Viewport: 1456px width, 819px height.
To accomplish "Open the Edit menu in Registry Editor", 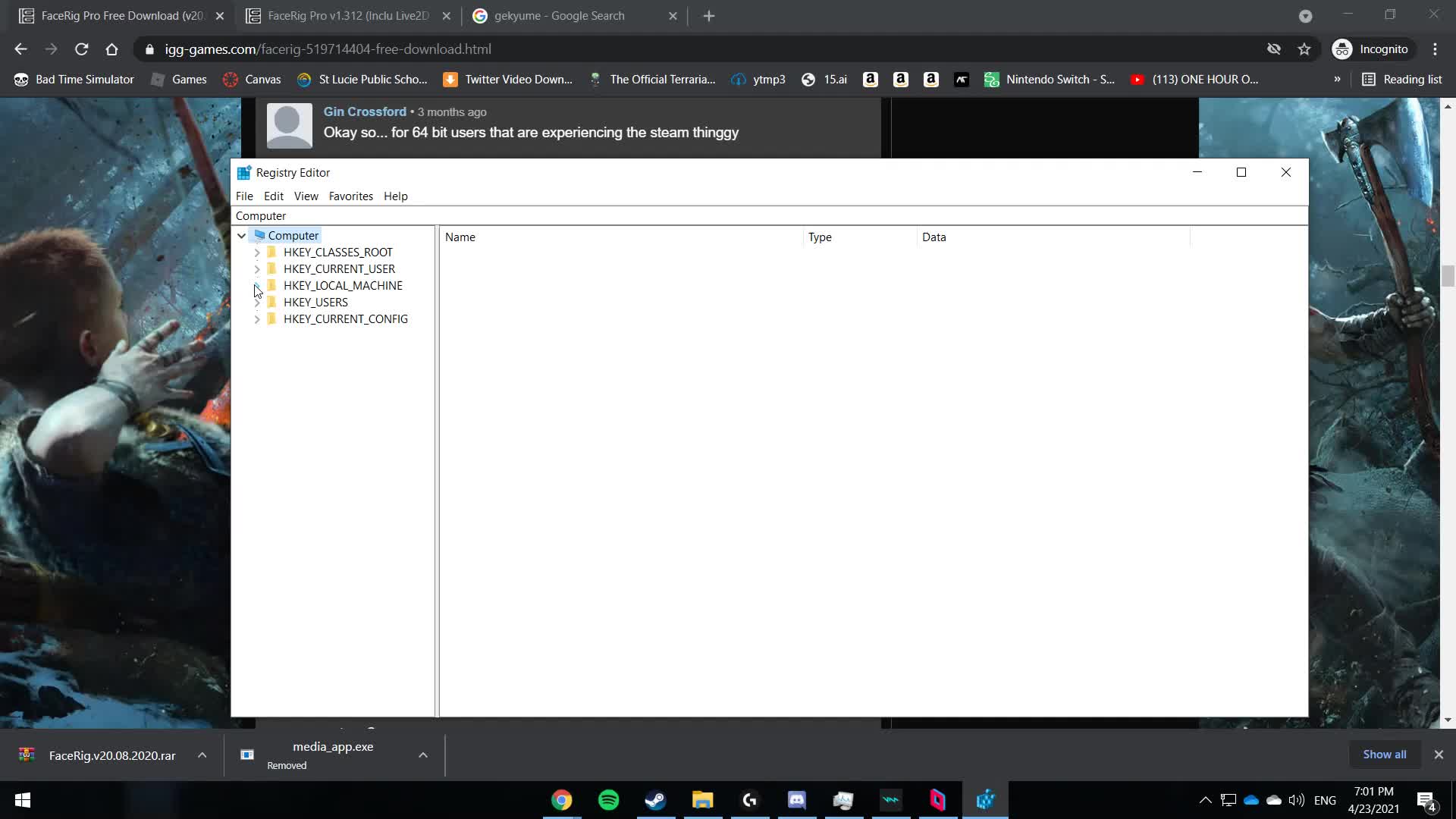I will click(x=273, y=196).
